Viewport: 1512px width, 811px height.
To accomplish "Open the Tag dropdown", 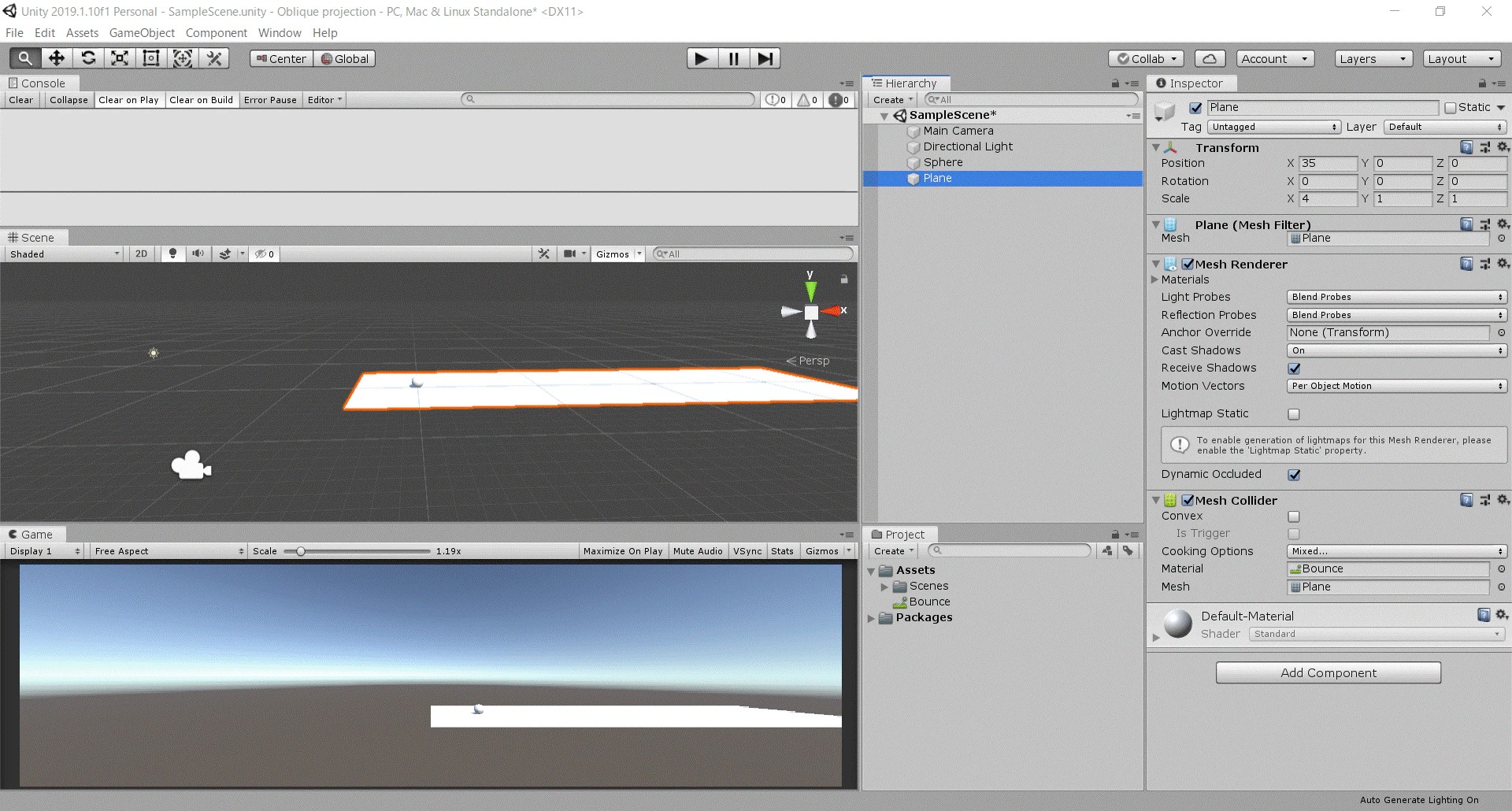I will (1273, 127).
